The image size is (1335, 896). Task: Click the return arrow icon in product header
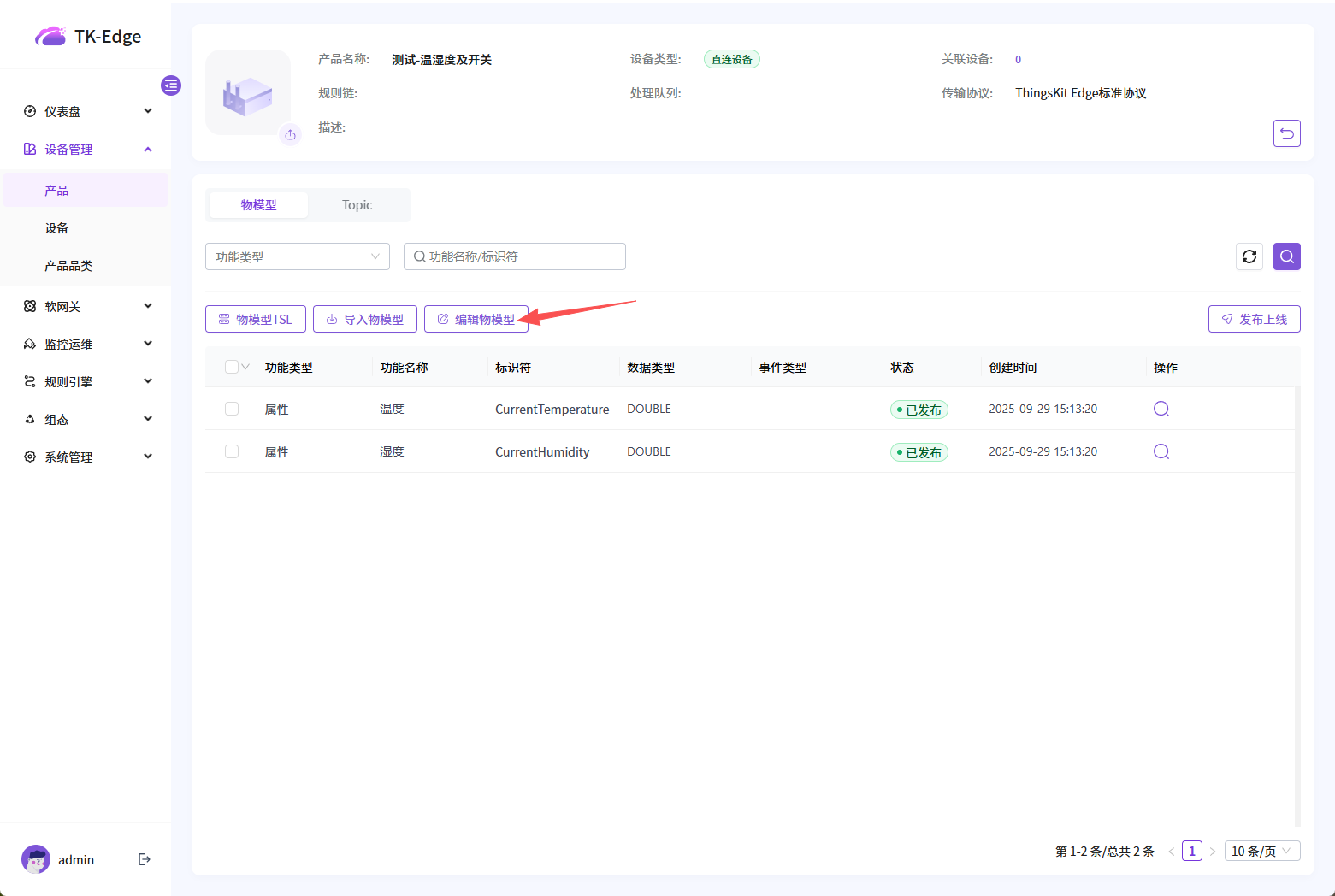click(x=1286, y=133)
